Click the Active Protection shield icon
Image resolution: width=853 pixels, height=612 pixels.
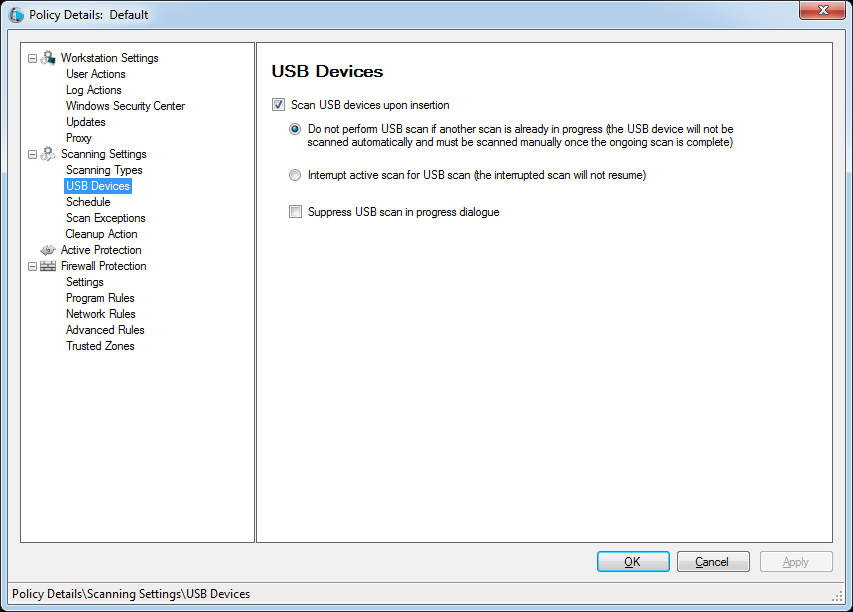click(x=48, y=250)
